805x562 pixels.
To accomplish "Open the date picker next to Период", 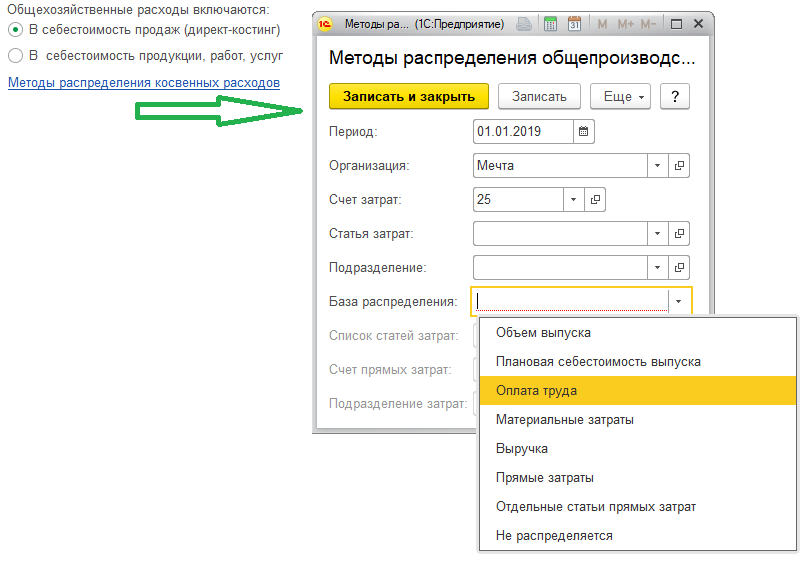I will pyautogui.click(x=584, y=131).
